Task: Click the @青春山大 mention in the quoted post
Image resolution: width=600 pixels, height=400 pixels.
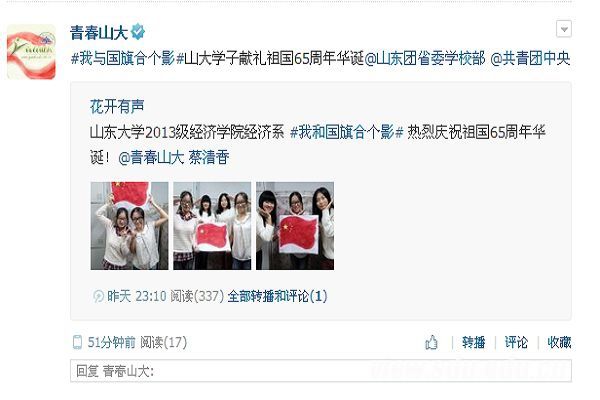Action: [x=151, y=158]
